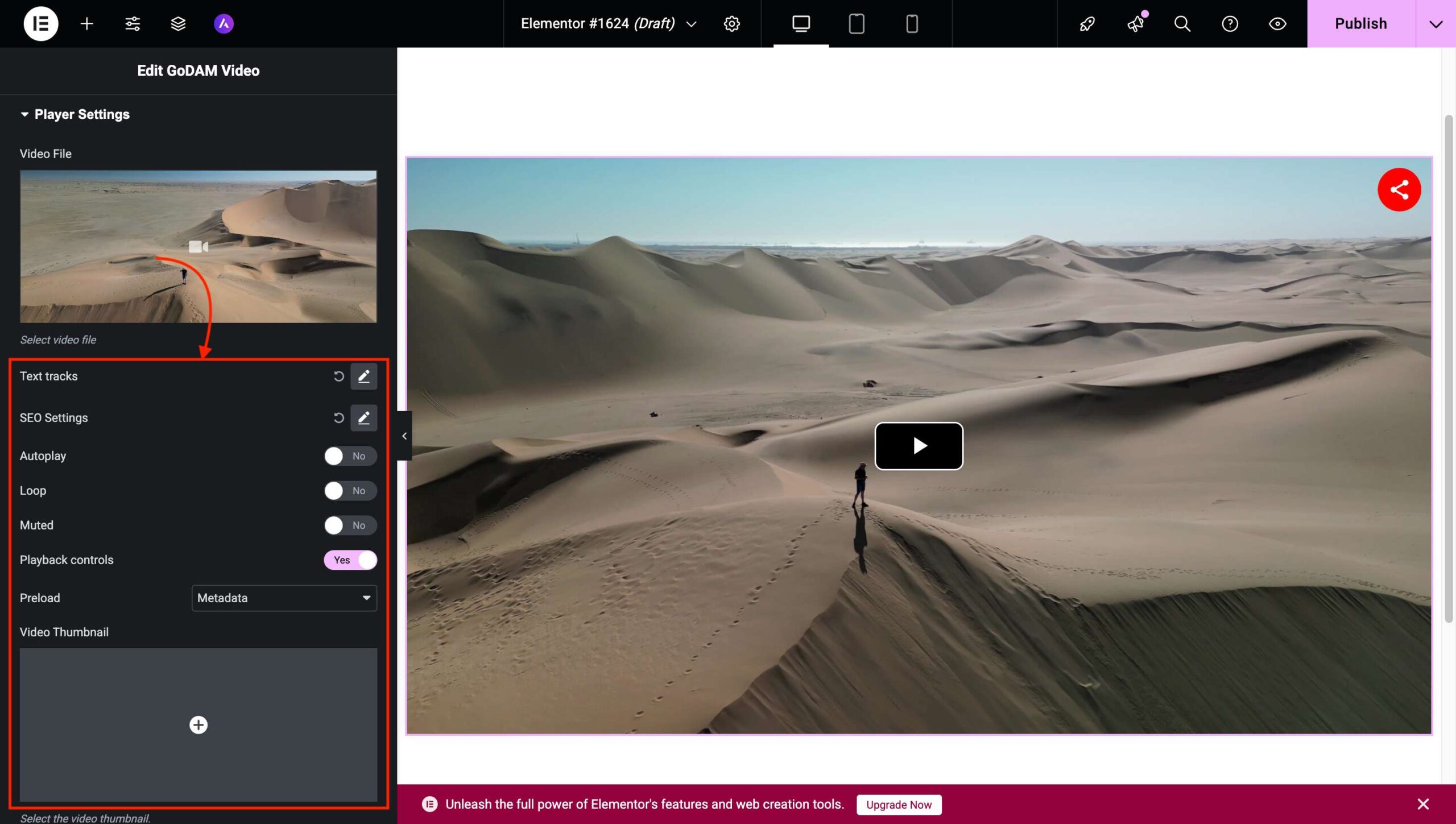Viewport: 1456px width, 824px height.
Task: Switch to mobile view mode
Action: [912, 23]
